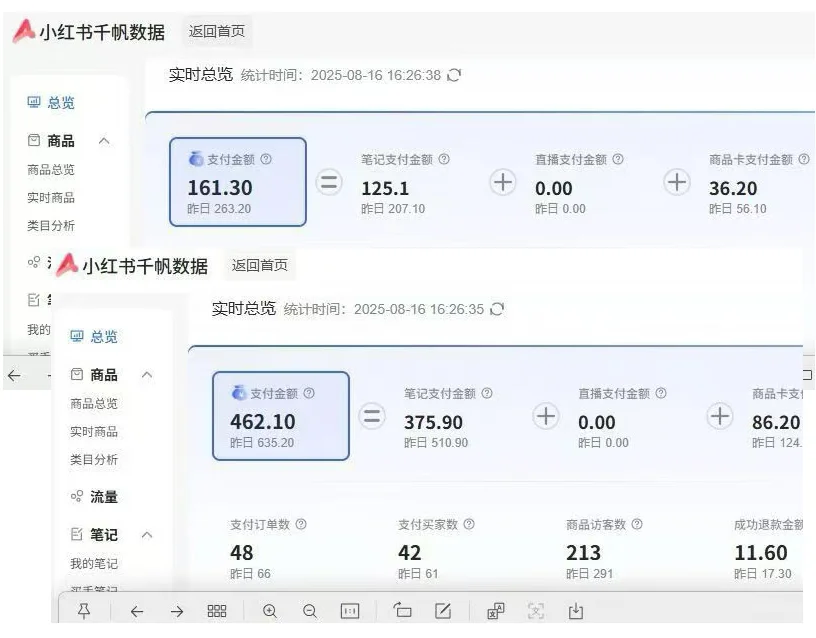Click help icon beside 直播支付金额 in back window
Screen dimensions: 816x638
click(618, 159)
